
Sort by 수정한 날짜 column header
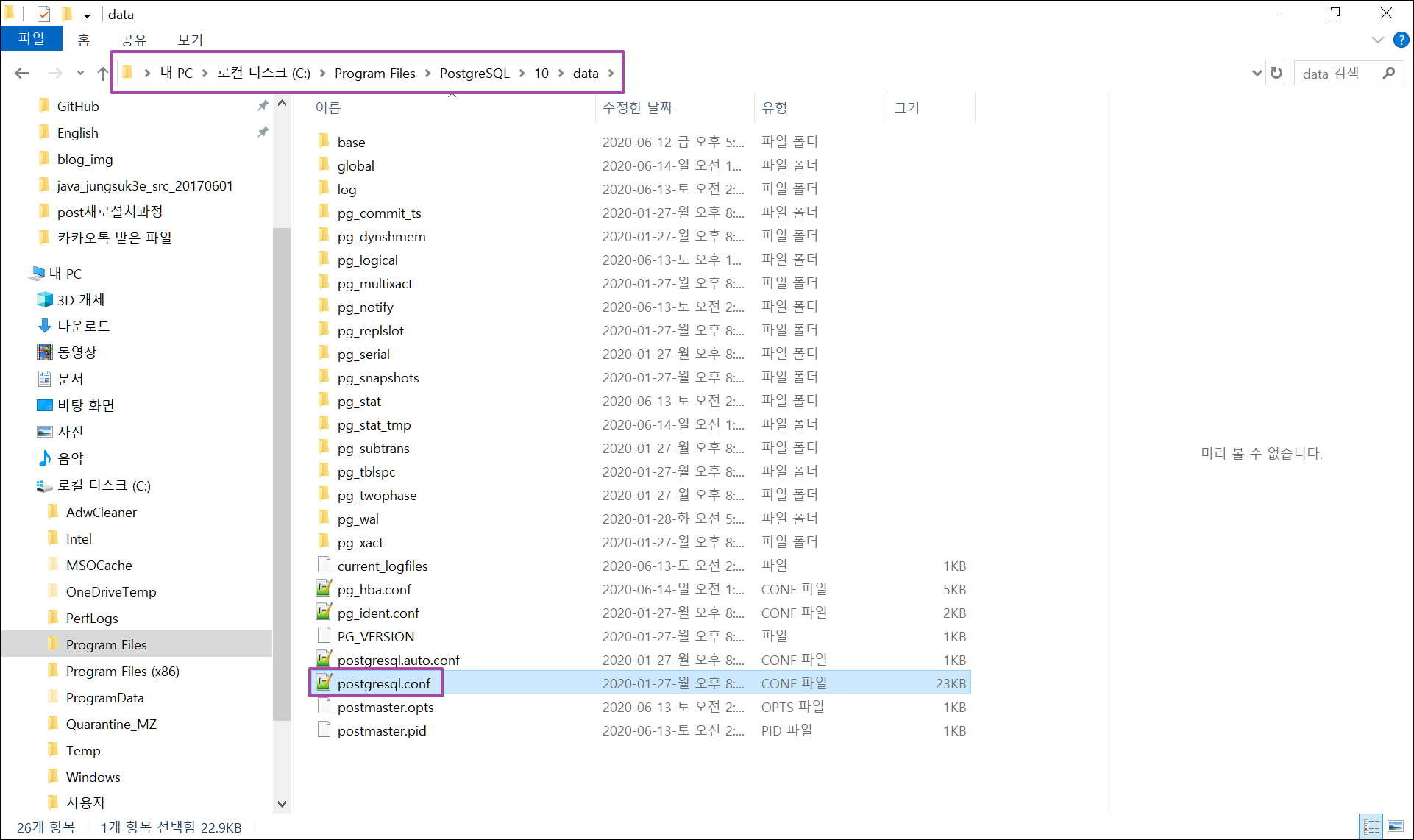[x=638, y=107]
